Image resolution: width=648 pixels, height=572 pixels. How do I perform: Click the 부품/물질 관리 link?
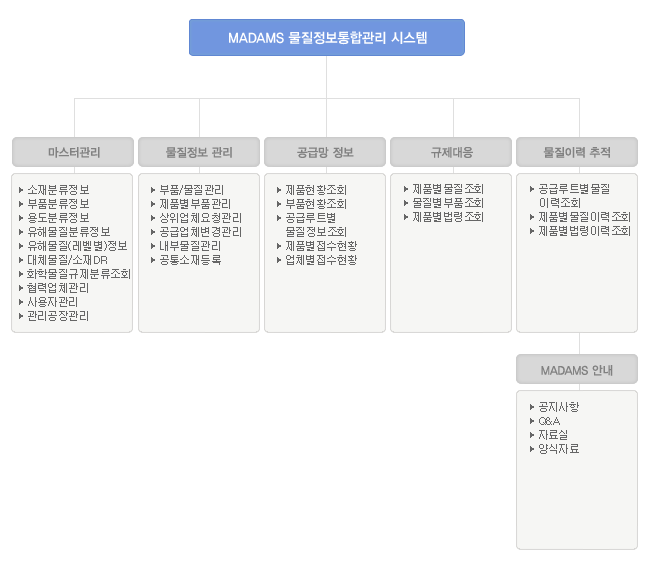(x=191, y=189)
